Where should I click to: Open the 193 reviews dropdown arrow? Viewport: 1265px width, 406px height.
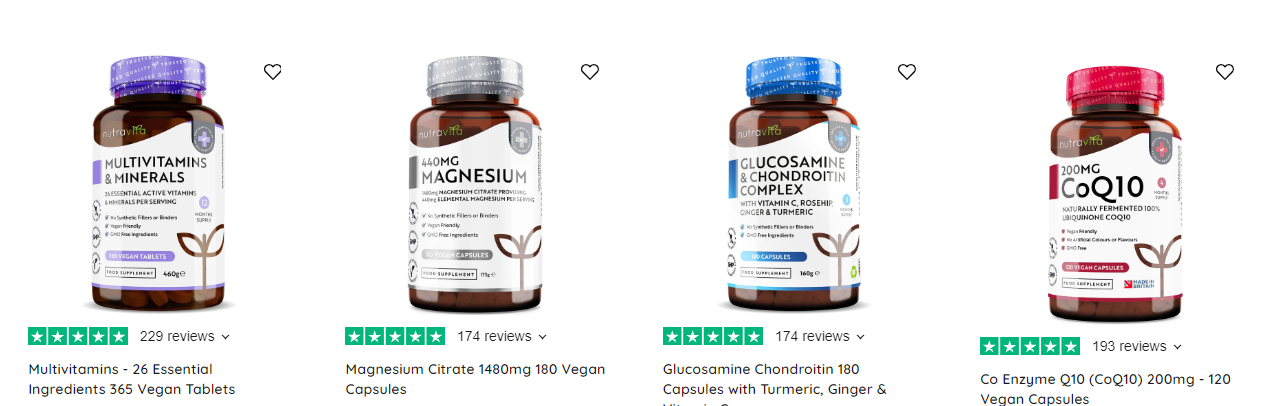1177,347
